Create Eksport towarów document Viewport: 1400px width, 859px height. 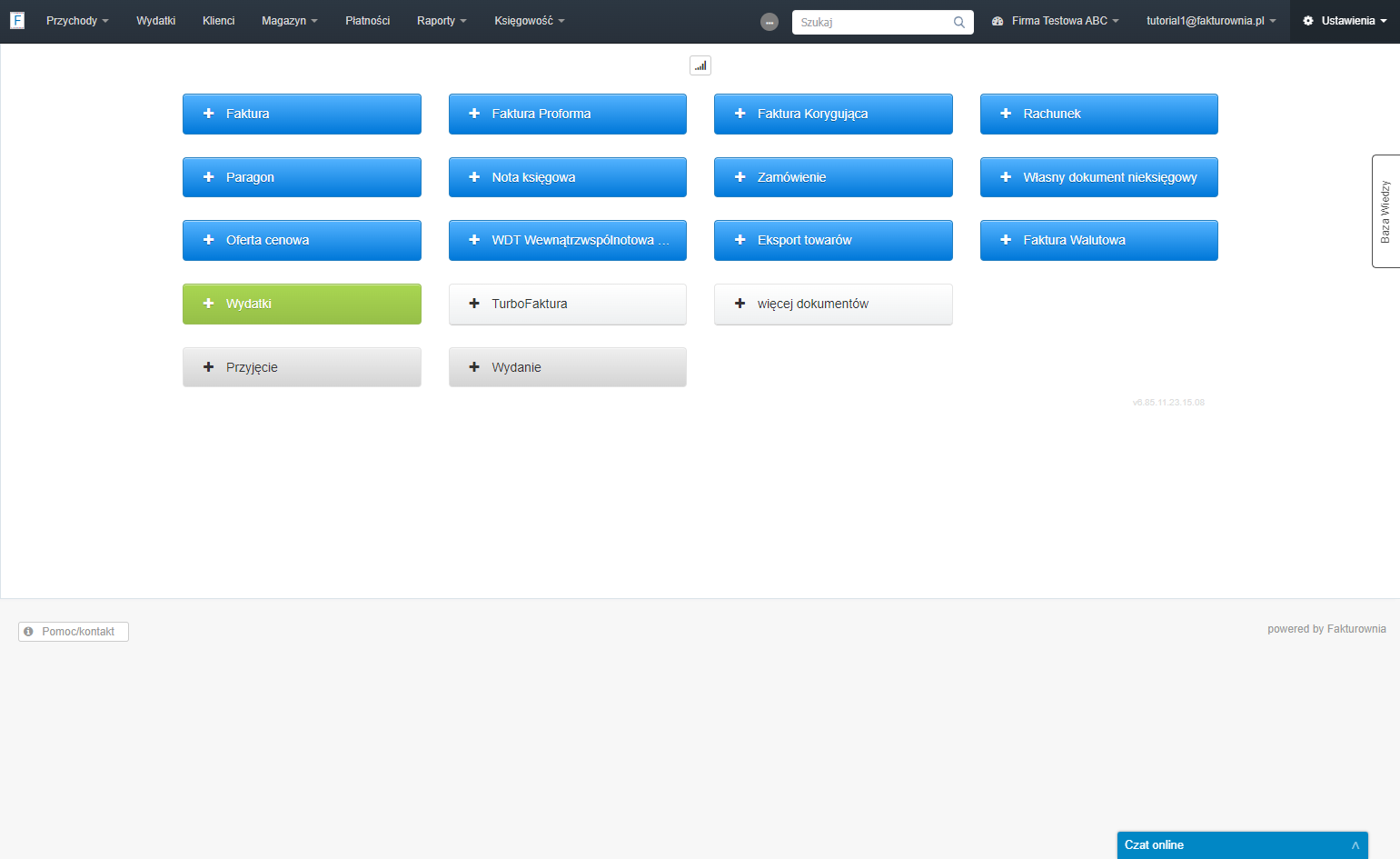pos(833,240)
